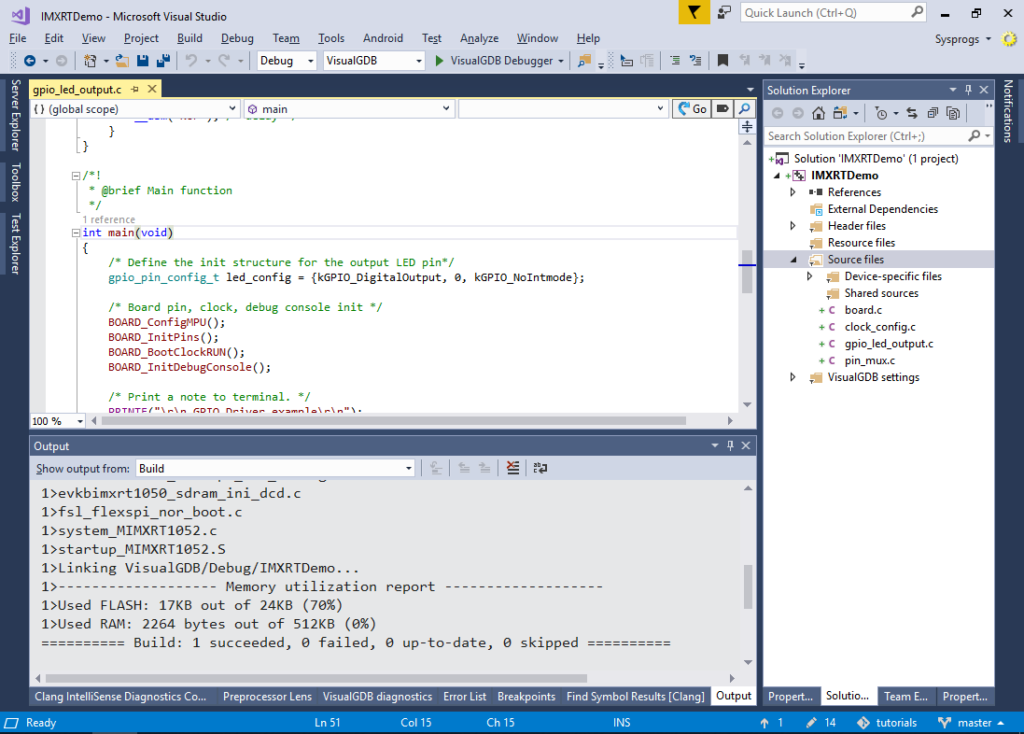Viewport: 1024px width, 734px height.
Task: Click the Home icon in Solution Explorer
Action: (x=818, y=114)
